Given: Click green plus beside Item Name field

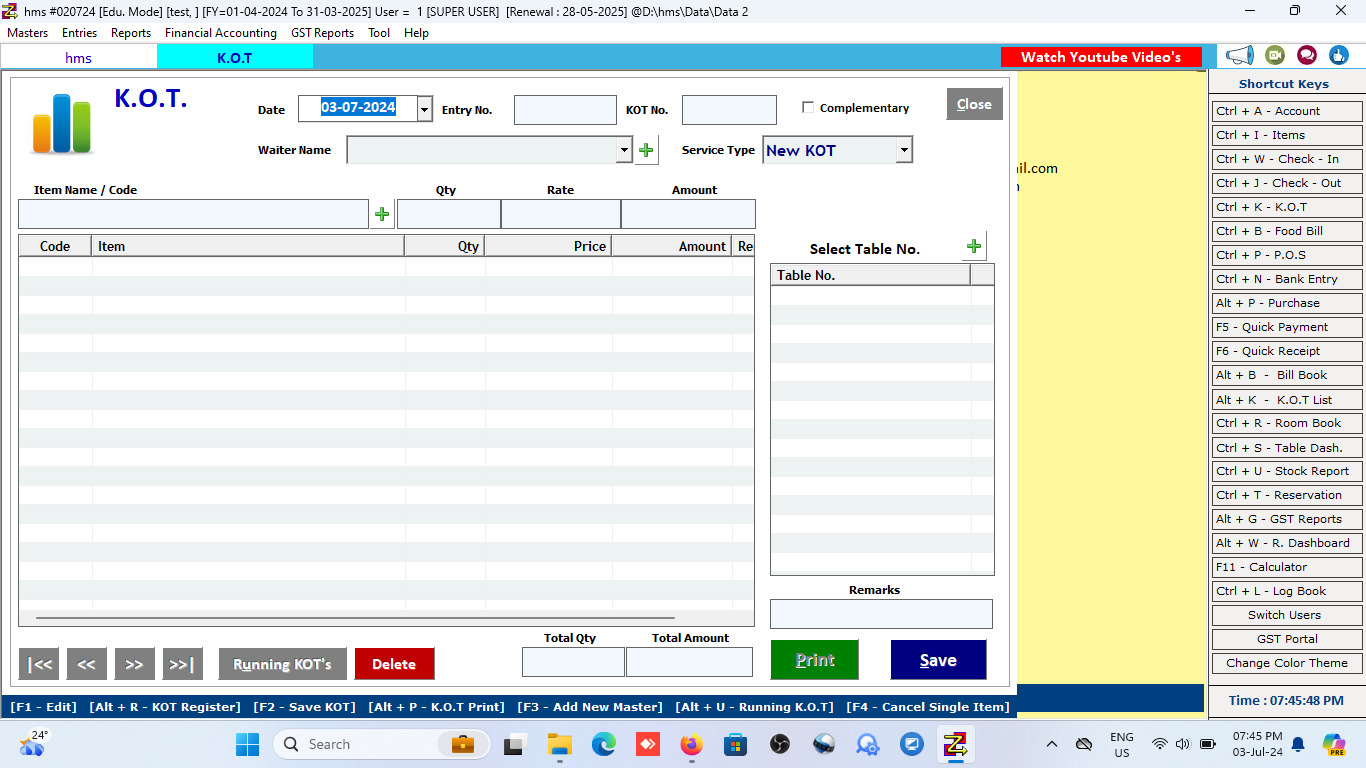Looking at the screenshot, I should (x=382, y=214).
